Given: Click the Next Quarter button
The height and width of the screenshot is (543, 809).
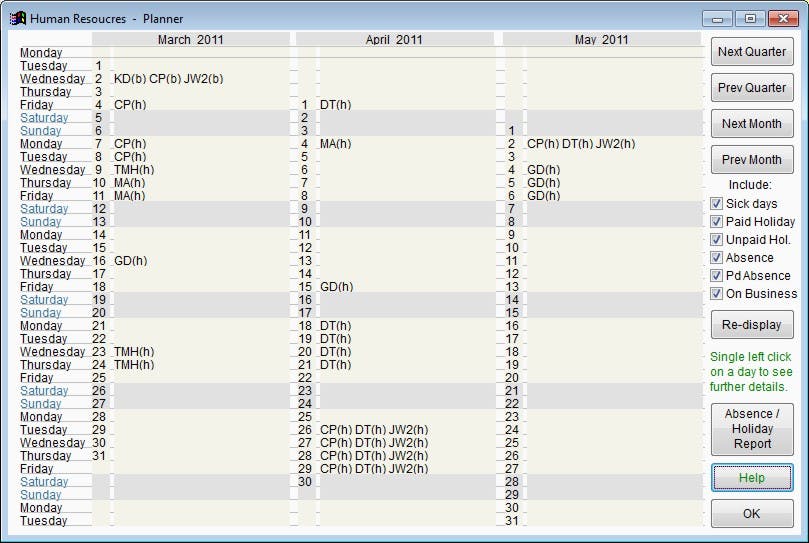Looking at the screenshot, I should pyautogui.click(x=752, y=52).
